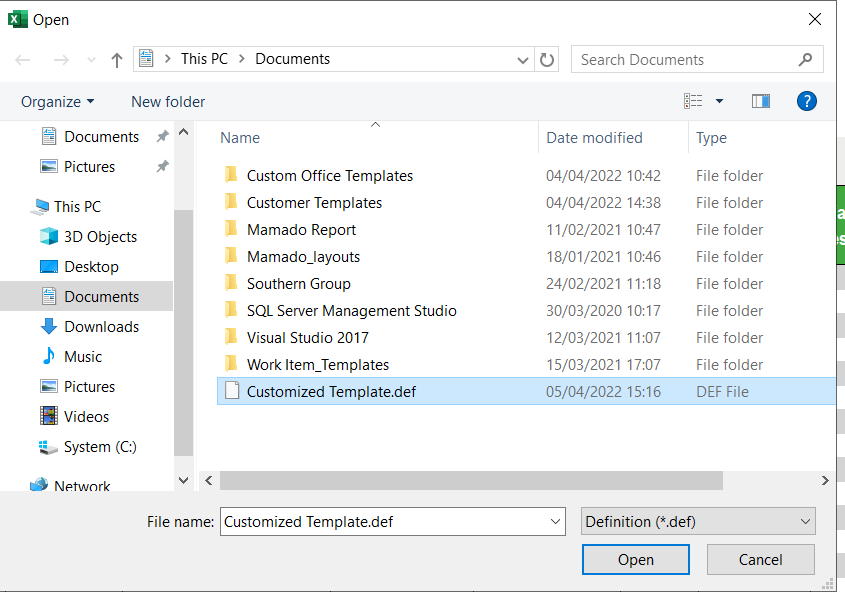This screenshot has width=845, height=592.
Task: Click the change view icon
Action: 693,101
